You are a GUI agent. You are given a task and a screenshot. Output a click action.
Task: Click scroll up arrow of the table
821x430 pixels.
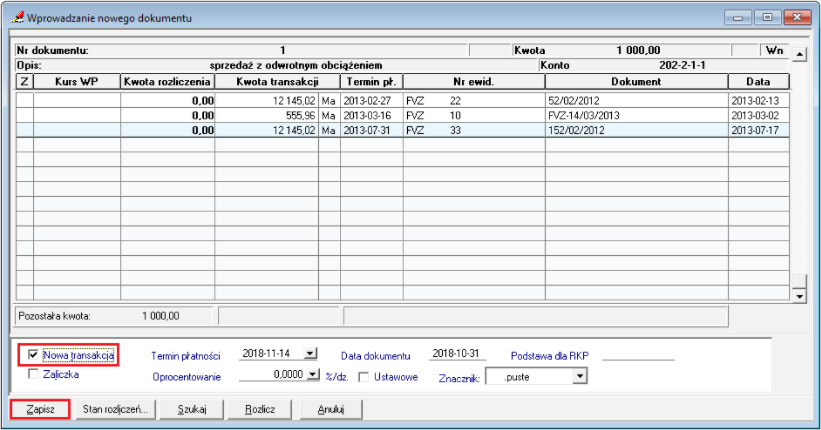799,54
